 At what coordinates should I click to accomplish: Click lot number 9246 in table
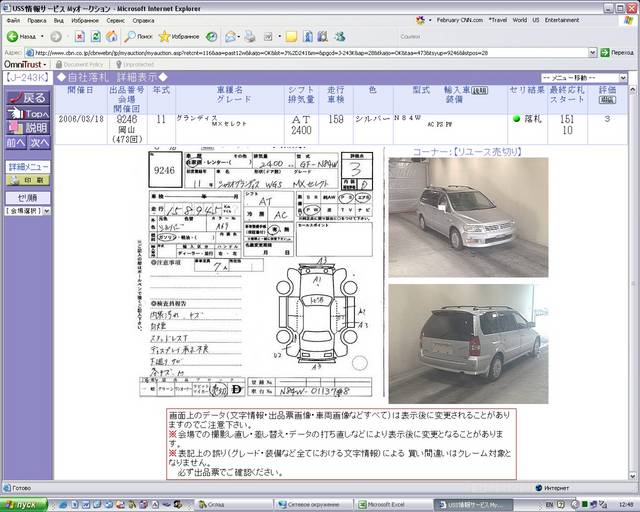(x=127, y=119)
